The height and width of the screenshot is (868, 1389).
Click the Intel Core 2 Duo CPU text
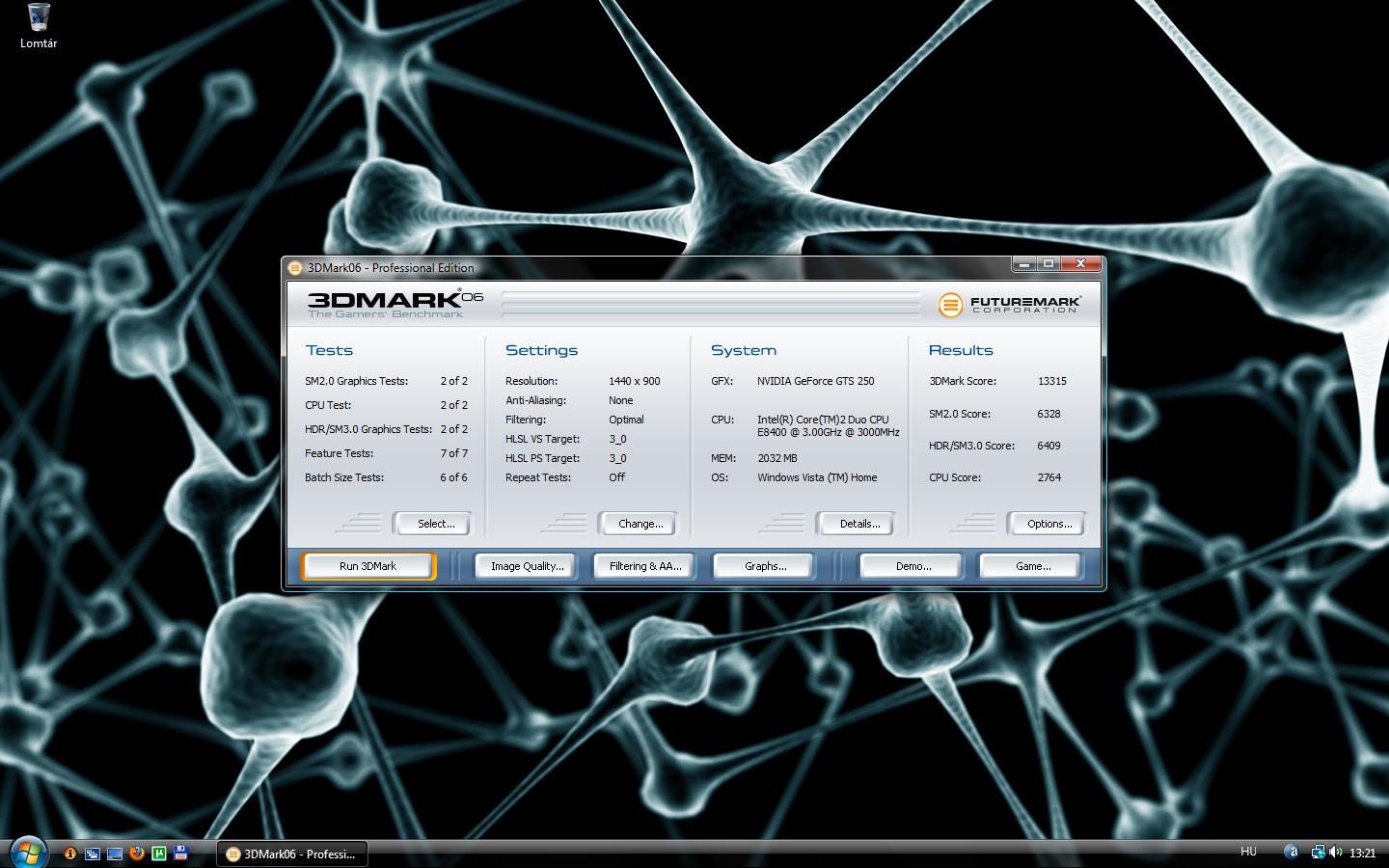pyautogui.click(x=828, y=425)
